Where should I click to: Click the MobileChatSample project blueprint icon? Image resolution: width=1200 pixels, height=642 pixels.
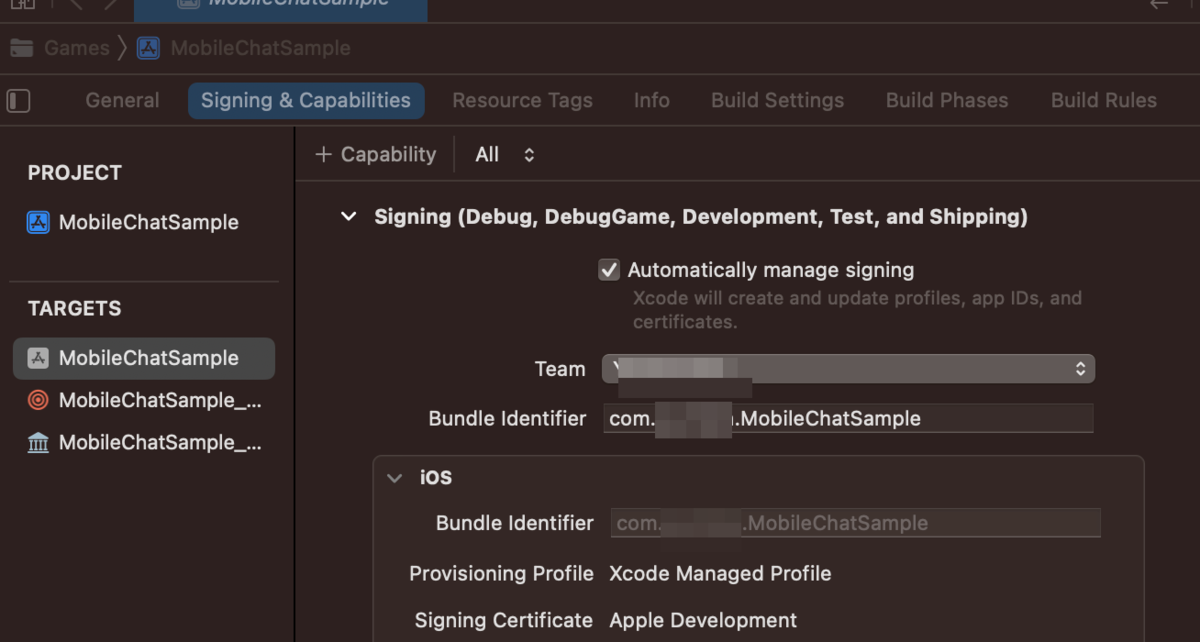(38, 222)
